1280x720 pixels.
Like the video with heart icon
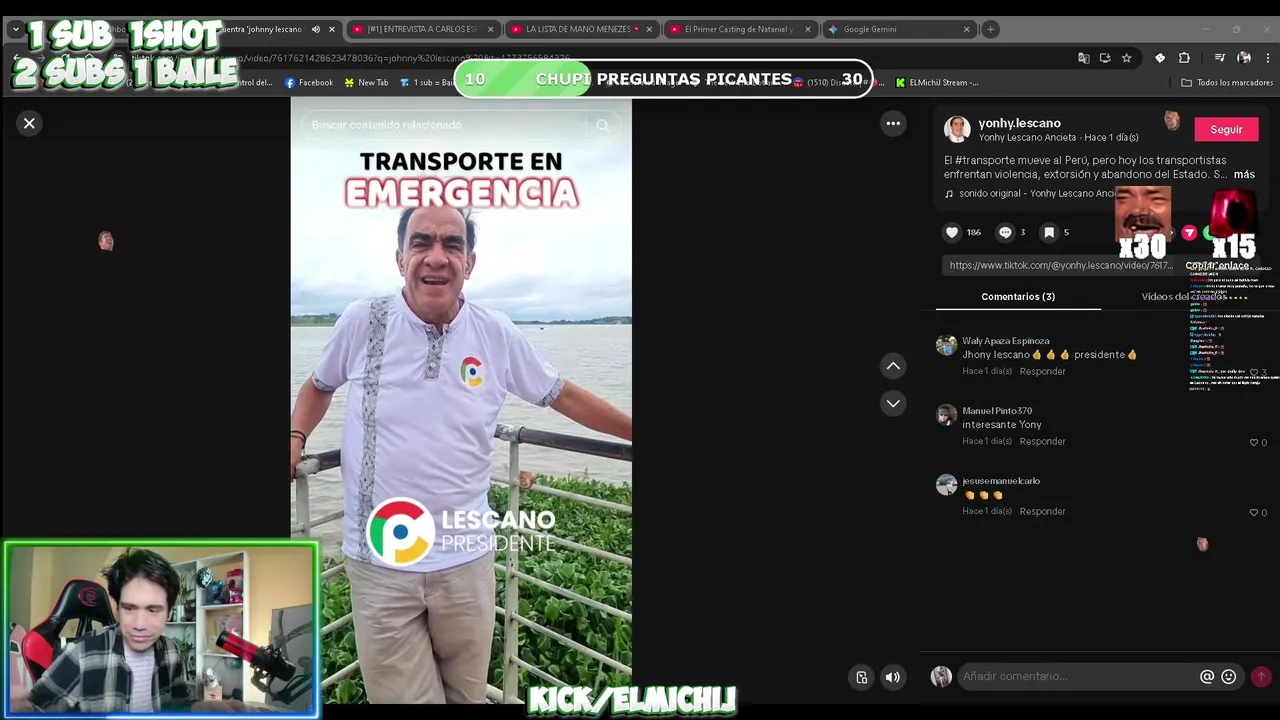point(952,232)
